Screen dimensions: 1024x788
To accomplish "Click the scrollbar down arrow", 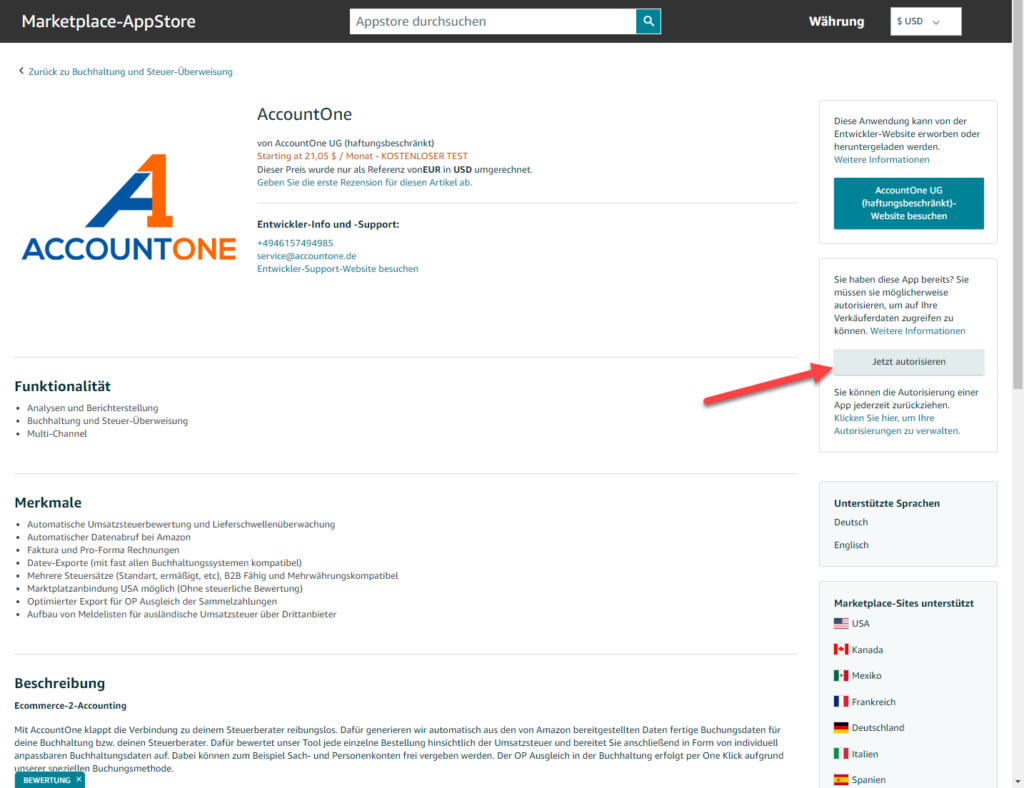I will (x=1017, y=781).
